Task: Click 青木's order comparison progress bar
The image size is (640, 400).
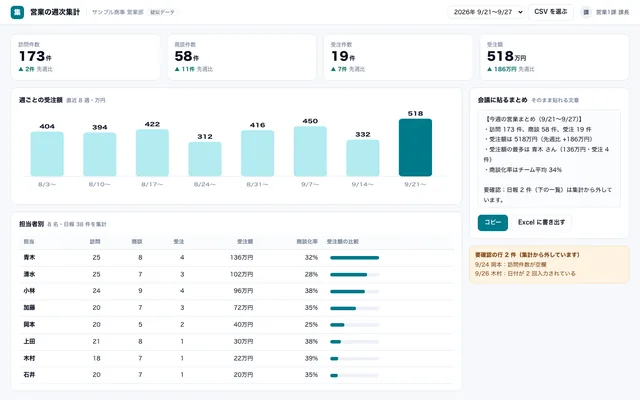Action: pos(355,258)
